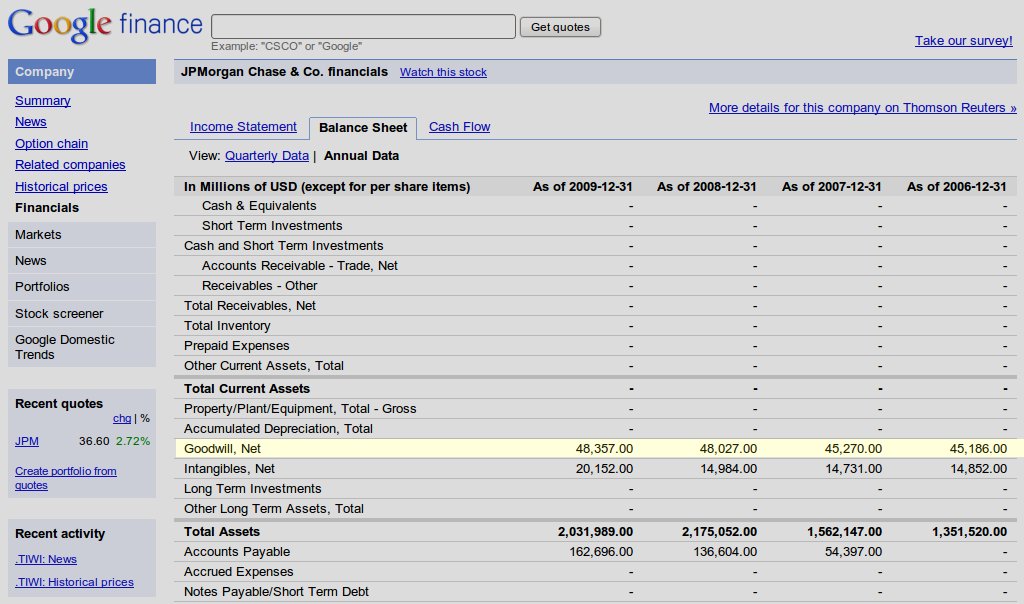Image resolution: width=1024 pixels, height=604 pixels.
Task: Select the Total Current Assets row label
Action: (247, 389)
